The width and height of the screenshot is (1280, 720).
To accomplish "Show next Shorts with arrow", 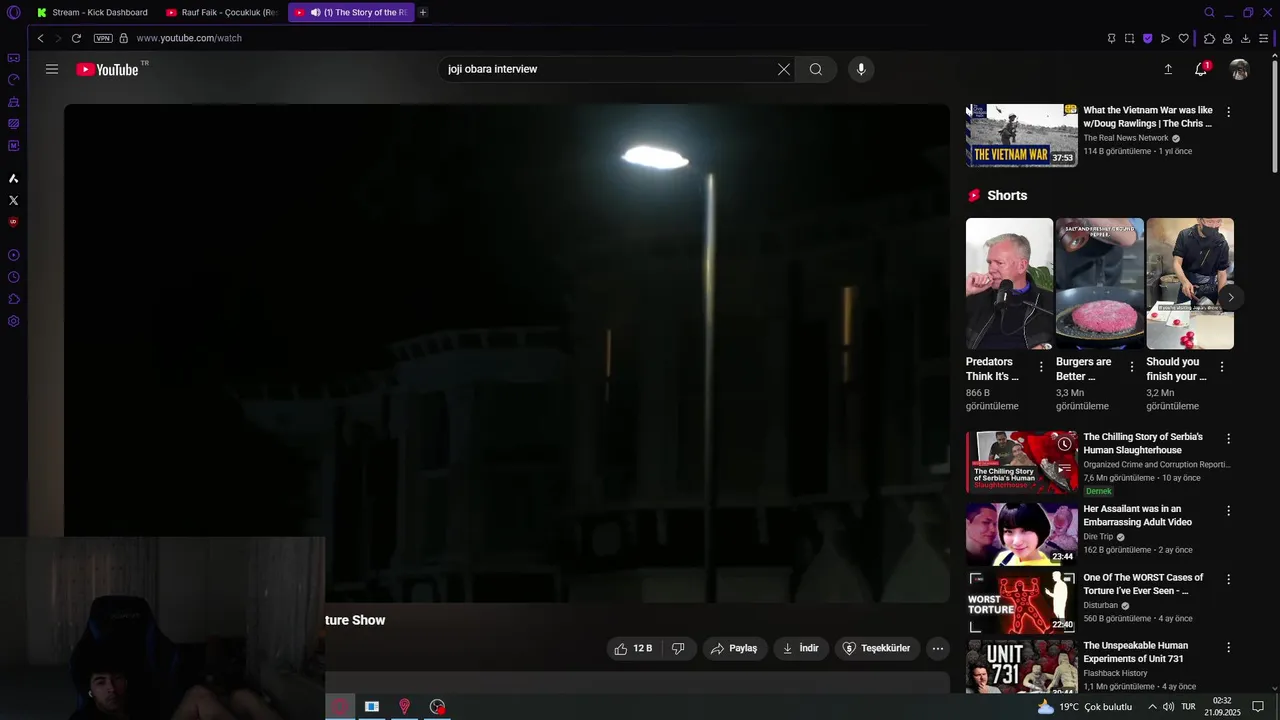I will pyautogui.click(x=1231, y=297).
